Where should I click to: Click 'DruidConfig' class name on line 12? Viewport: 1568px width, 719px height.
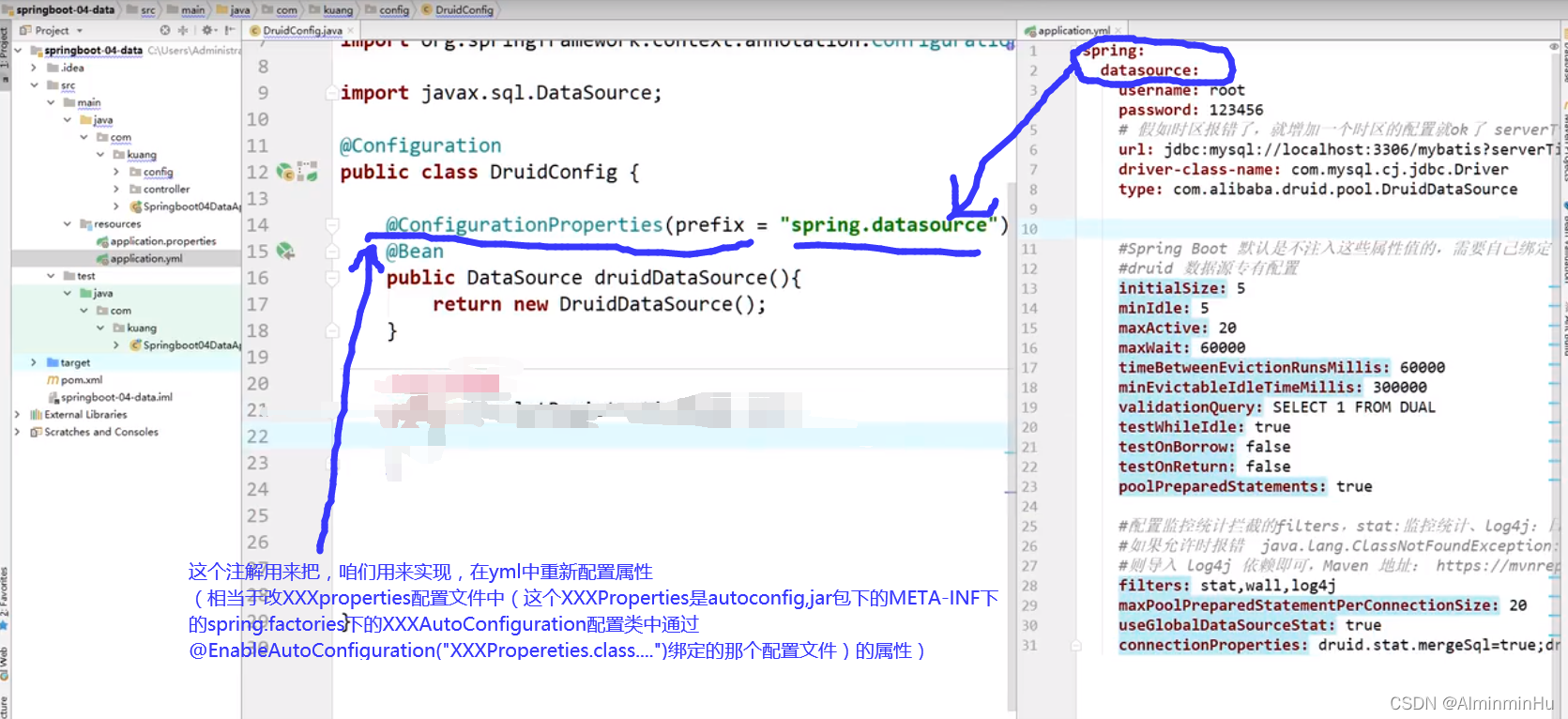tap(554, 172)
